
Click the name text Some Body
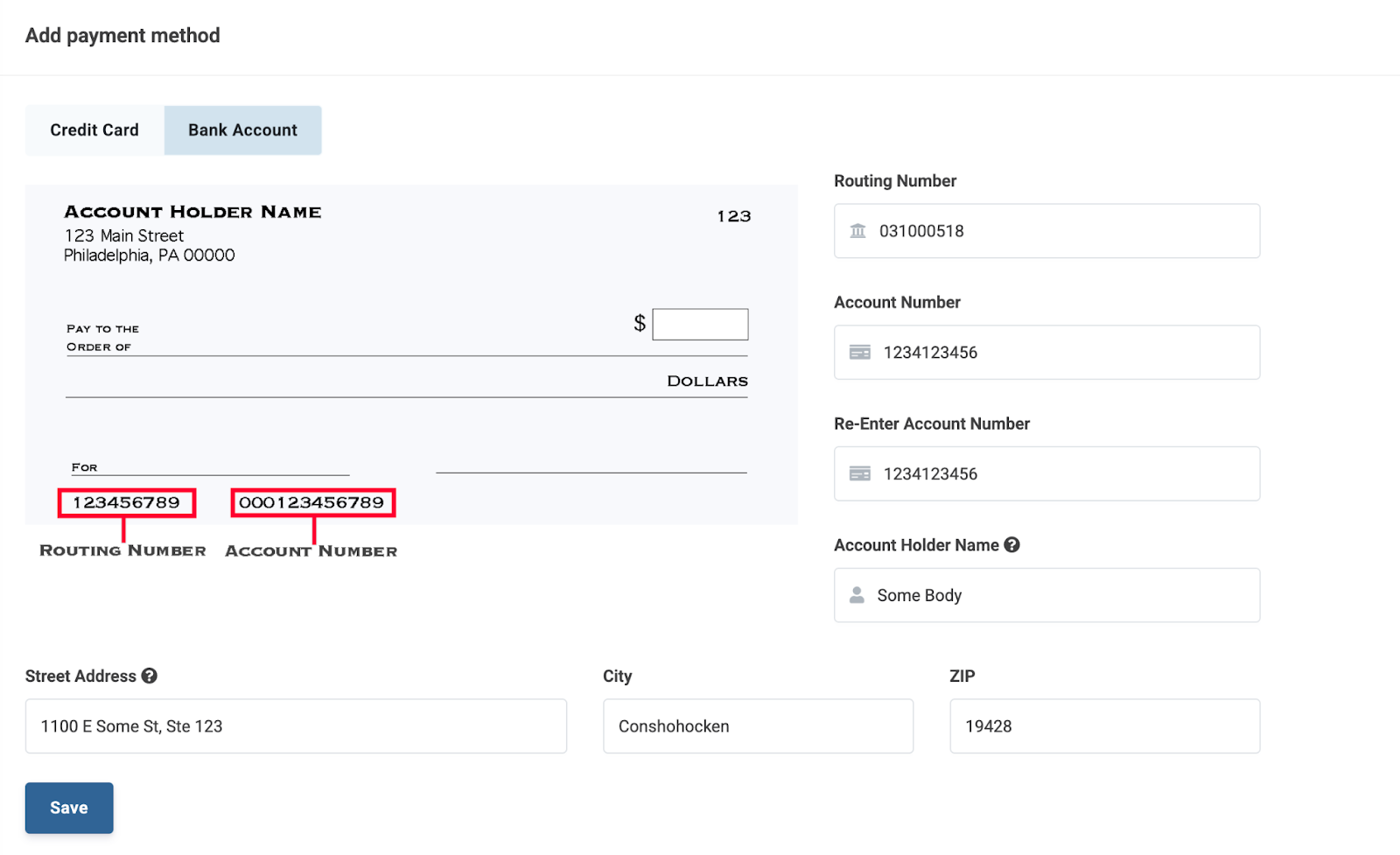tap(919, 595)
